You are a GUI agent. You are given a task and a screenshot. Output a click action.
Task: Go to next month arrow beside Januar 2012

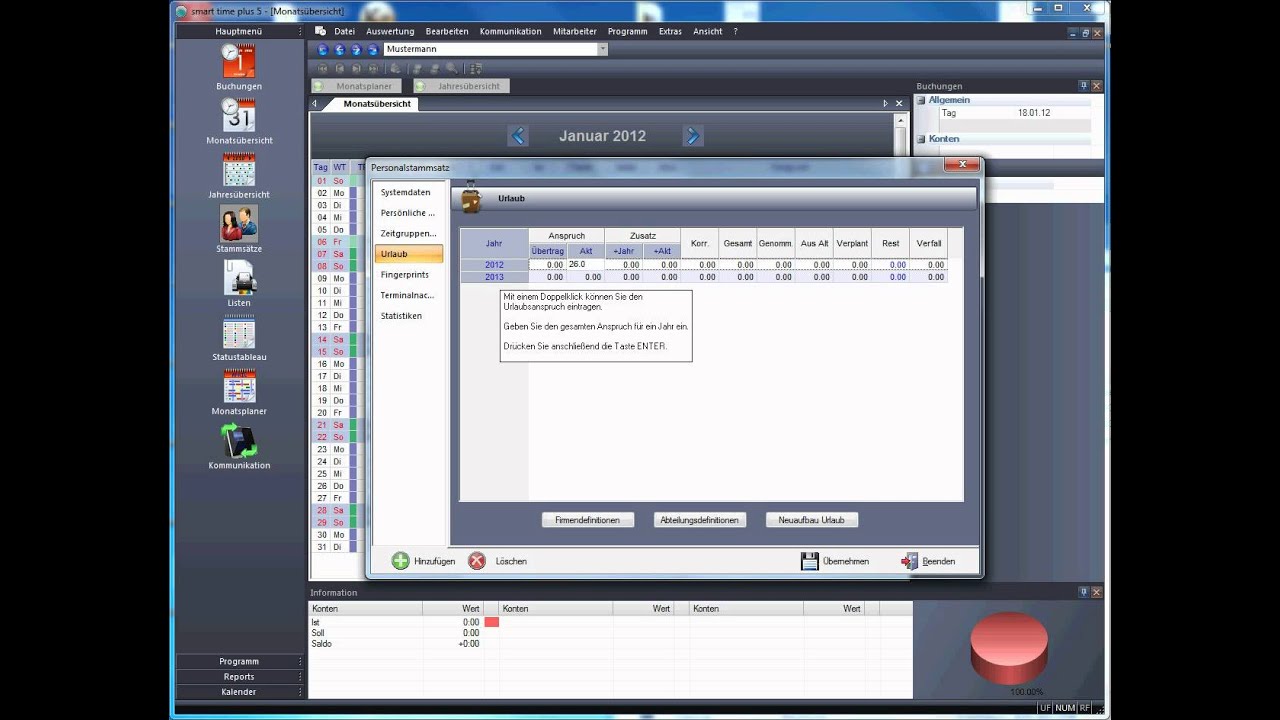click(x=693, y=136)
